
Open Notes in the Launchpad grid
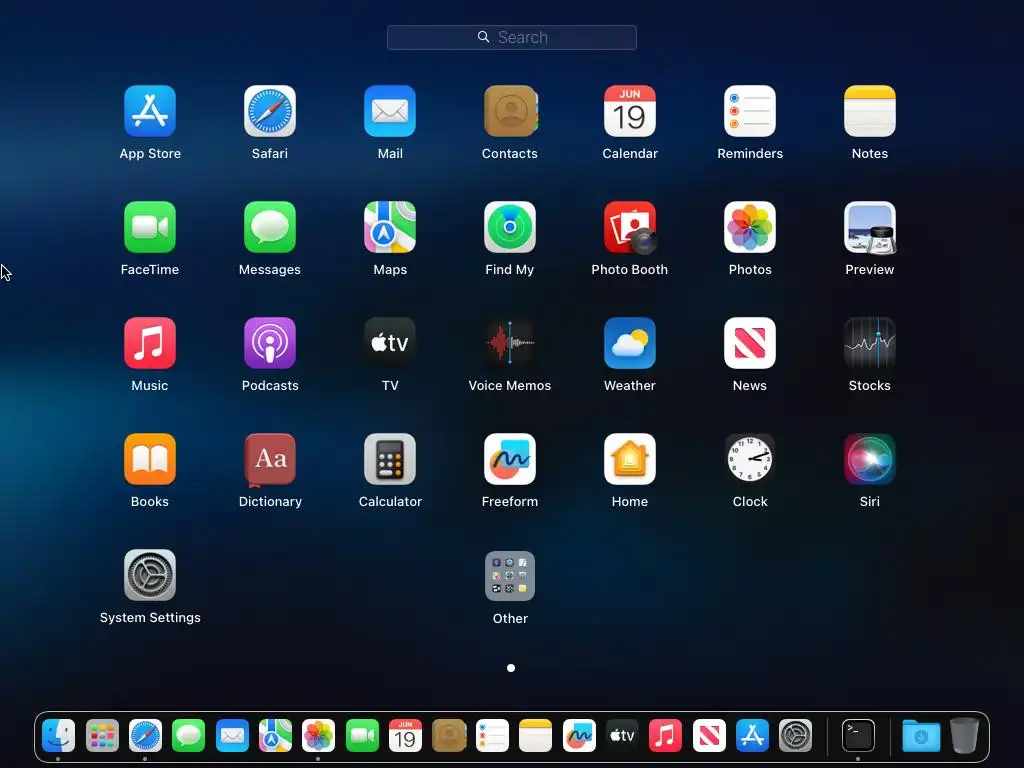coord(870,111)
